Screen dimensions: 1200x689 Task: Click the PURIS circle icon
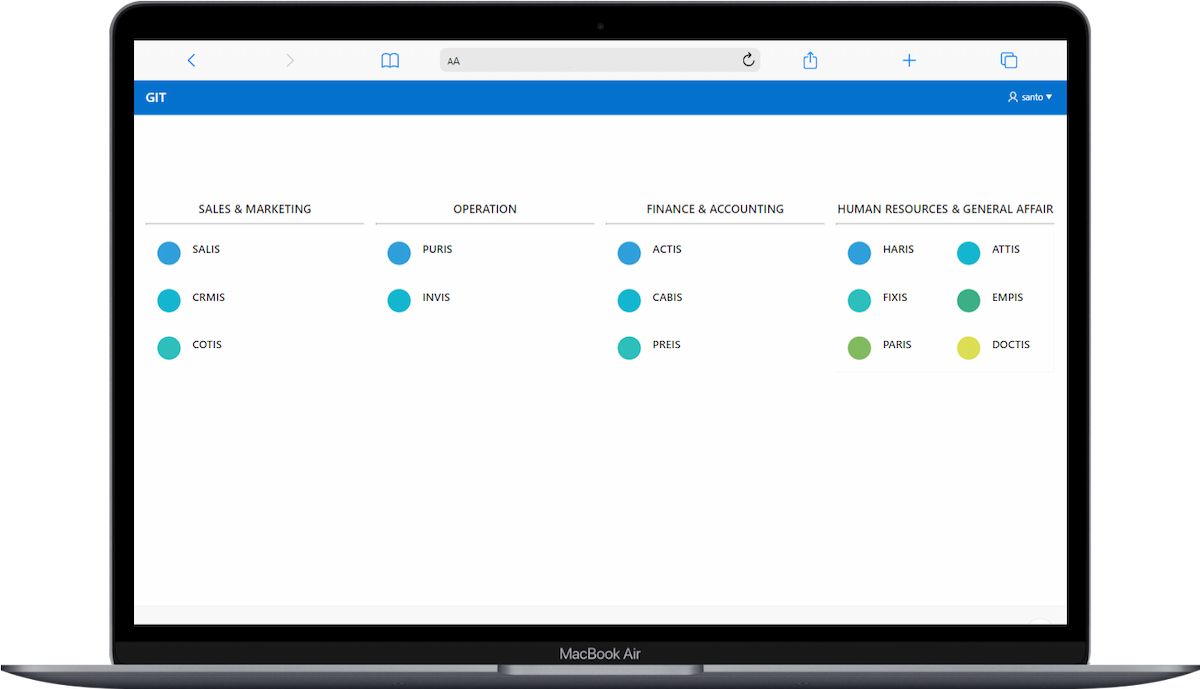coord(399,253)
